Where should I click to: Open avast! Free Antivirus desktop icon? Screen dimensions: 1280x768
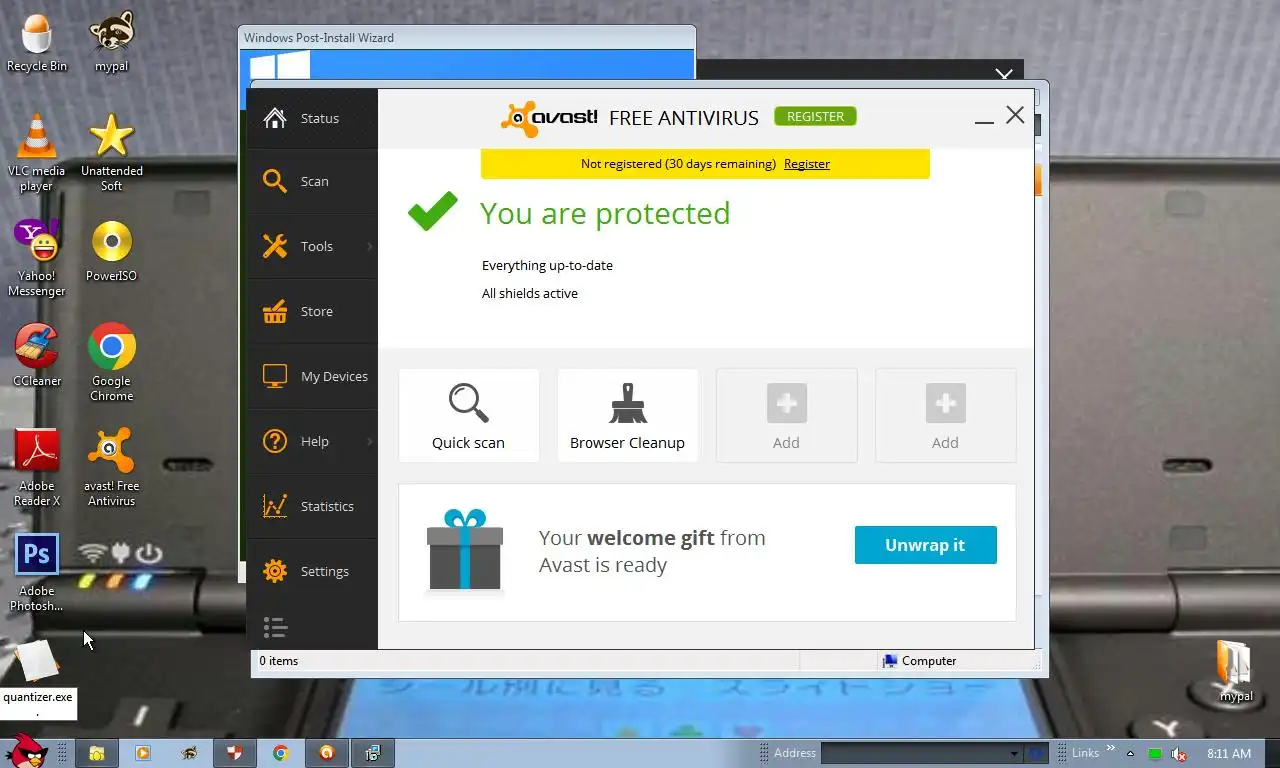[111, 467]
